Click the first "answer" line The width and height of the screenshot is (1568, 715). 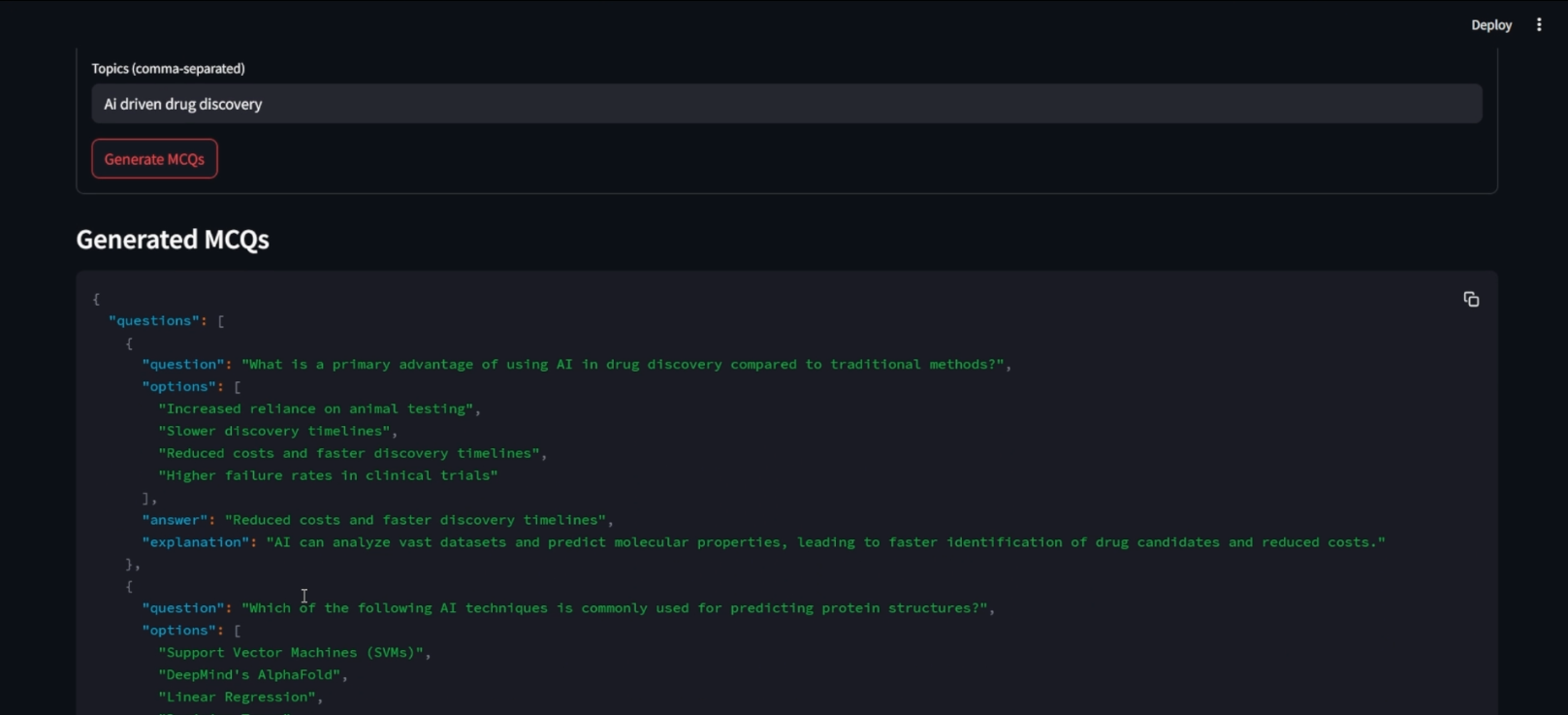378,521
